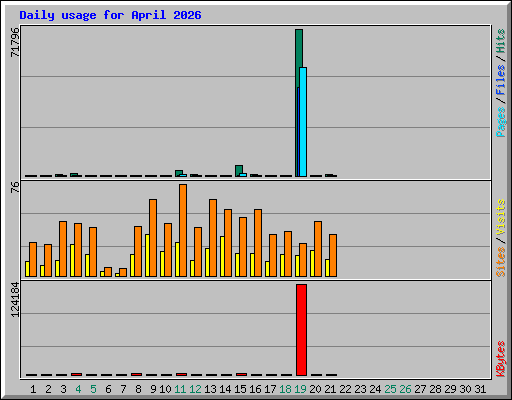Select the yellow bar for day 4
Viewport: 512px width, 400px height.
tap(72, 260)
